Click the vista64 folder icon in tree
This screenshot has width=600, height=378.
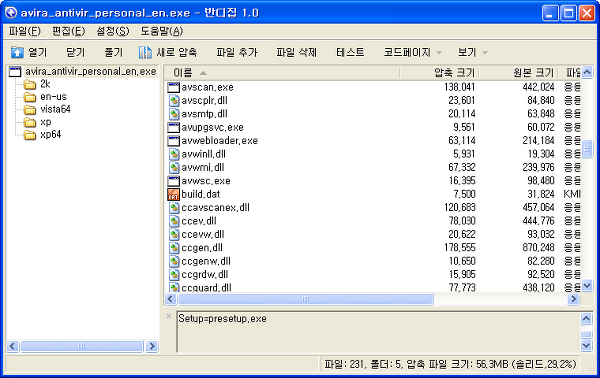[x=30, y=110]
